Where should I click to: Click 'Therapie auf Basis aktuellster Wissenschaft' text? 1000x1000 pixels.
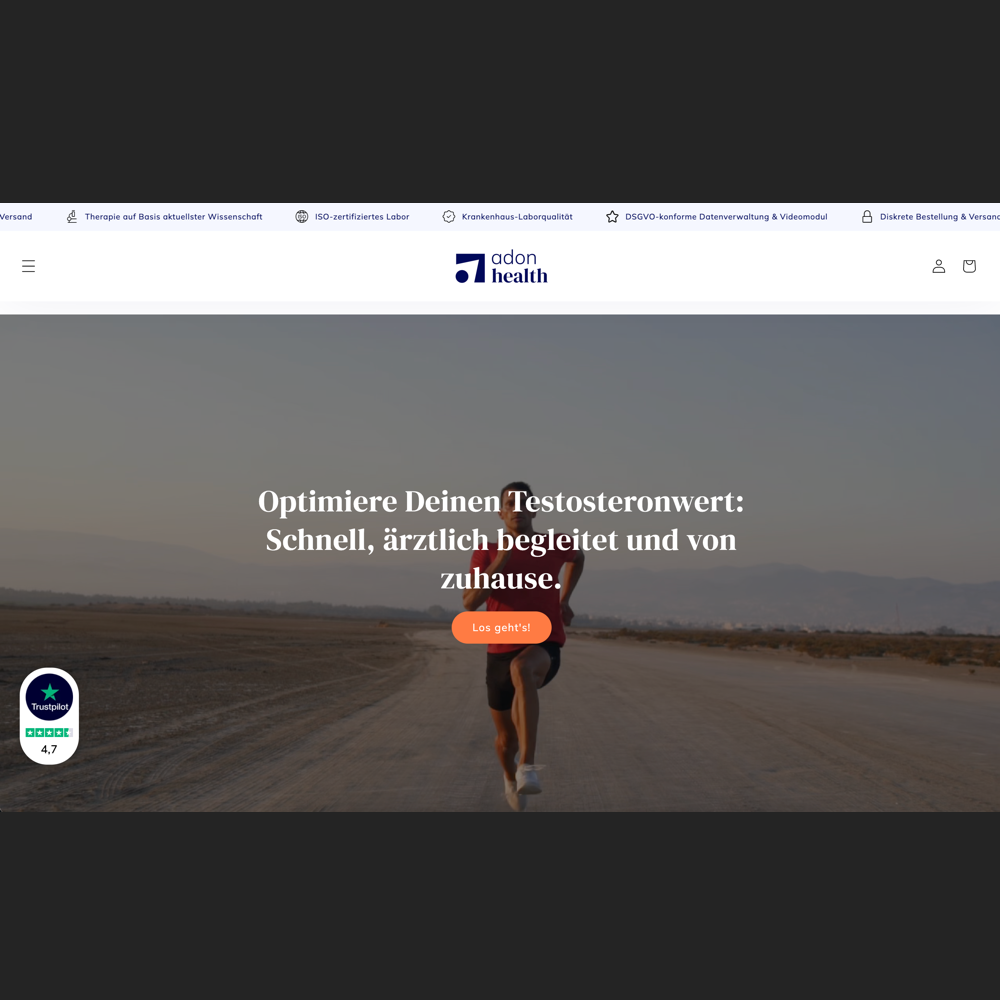173,217
